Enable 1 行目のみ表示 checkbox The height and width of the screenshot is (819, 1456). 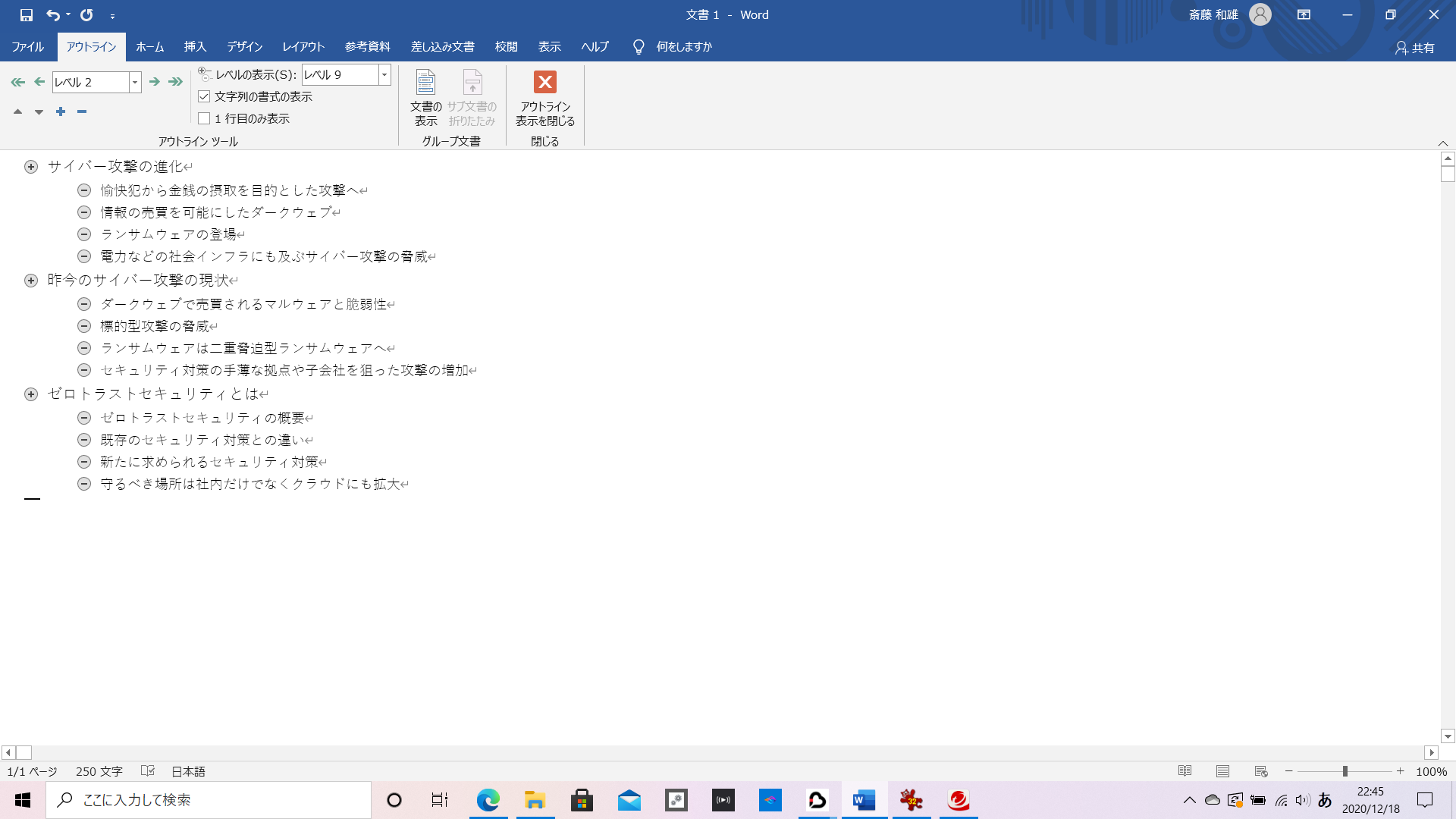click(203, 118)
